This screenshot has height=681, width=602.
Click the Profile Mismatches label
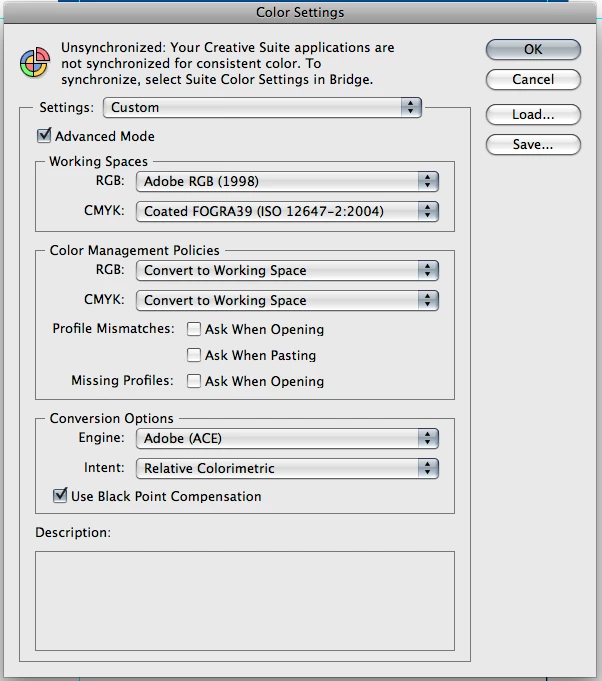(x=113, y=328)
